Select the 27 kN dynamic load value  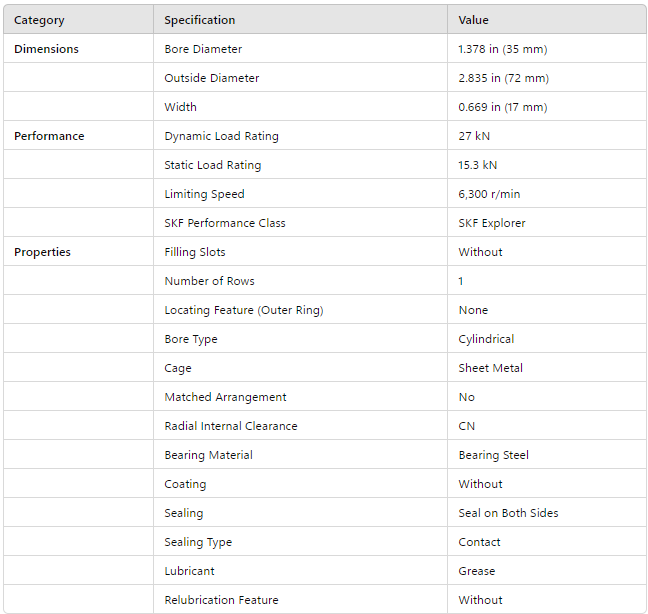473,136
